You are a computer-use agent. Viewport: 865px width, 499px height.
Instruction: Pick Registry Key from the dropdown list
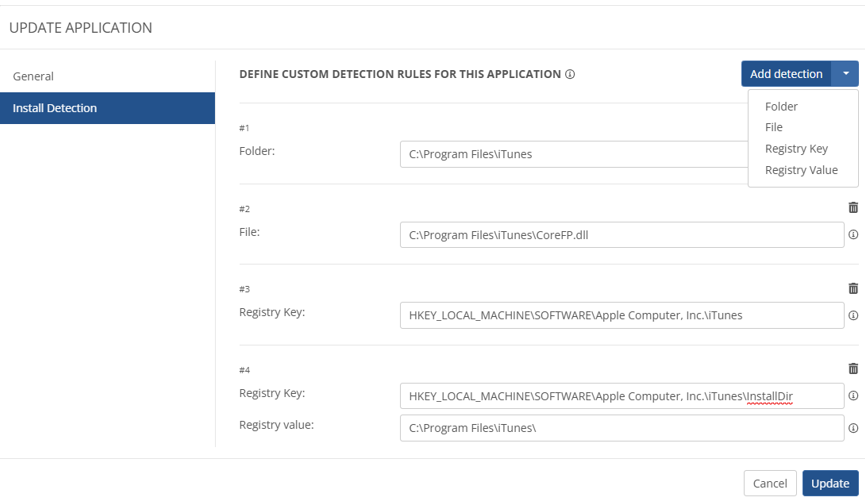pyautogui.click(x=796, y=149)
